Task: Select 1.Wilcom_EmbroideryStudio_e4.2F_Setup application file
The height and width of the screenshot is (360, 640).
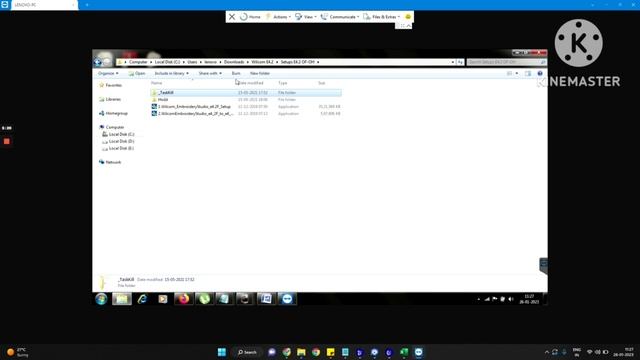Action: click(246, 107)
